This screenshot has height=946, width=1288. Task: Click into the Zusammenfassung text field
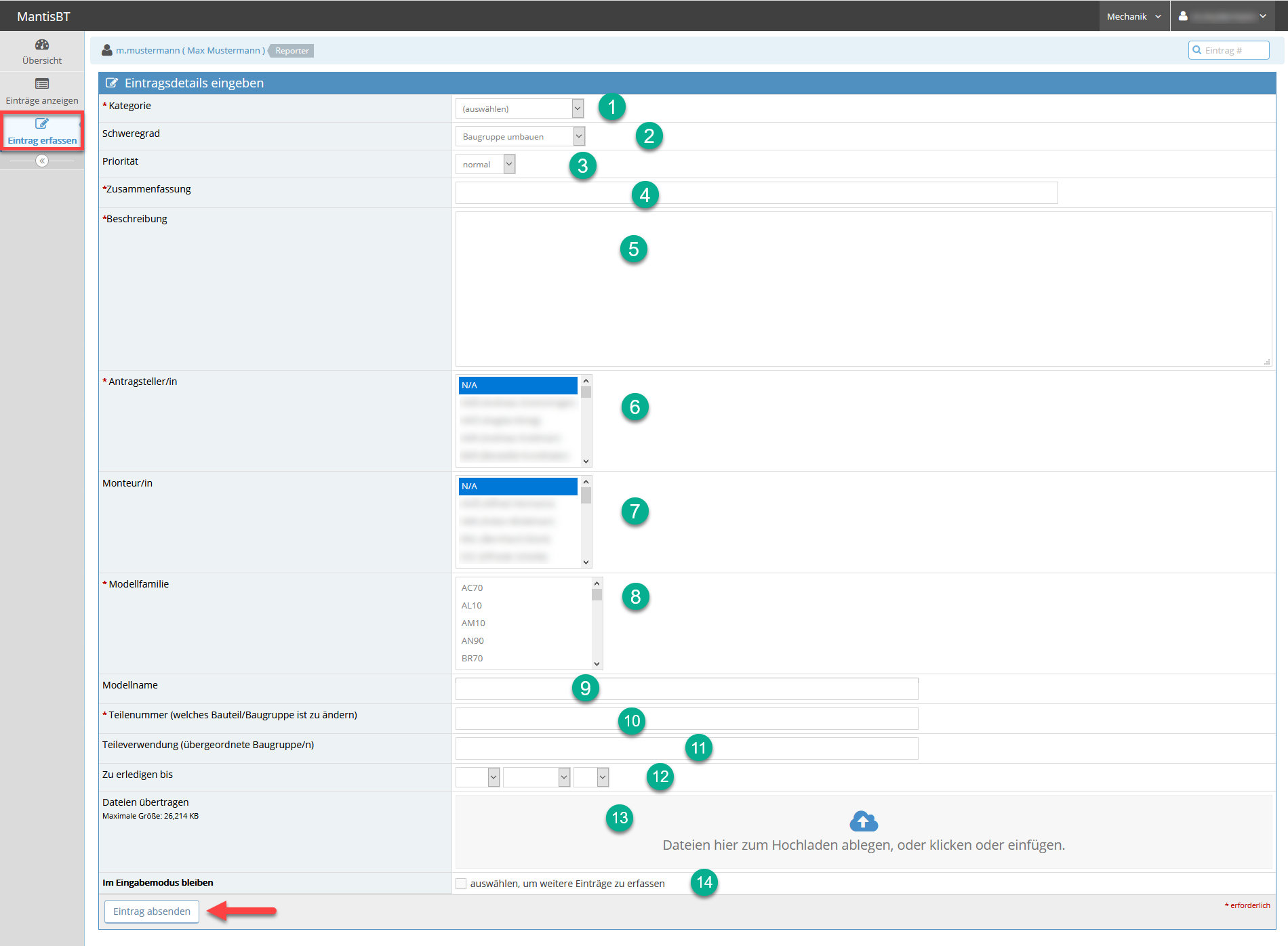[x=756, y=193]
